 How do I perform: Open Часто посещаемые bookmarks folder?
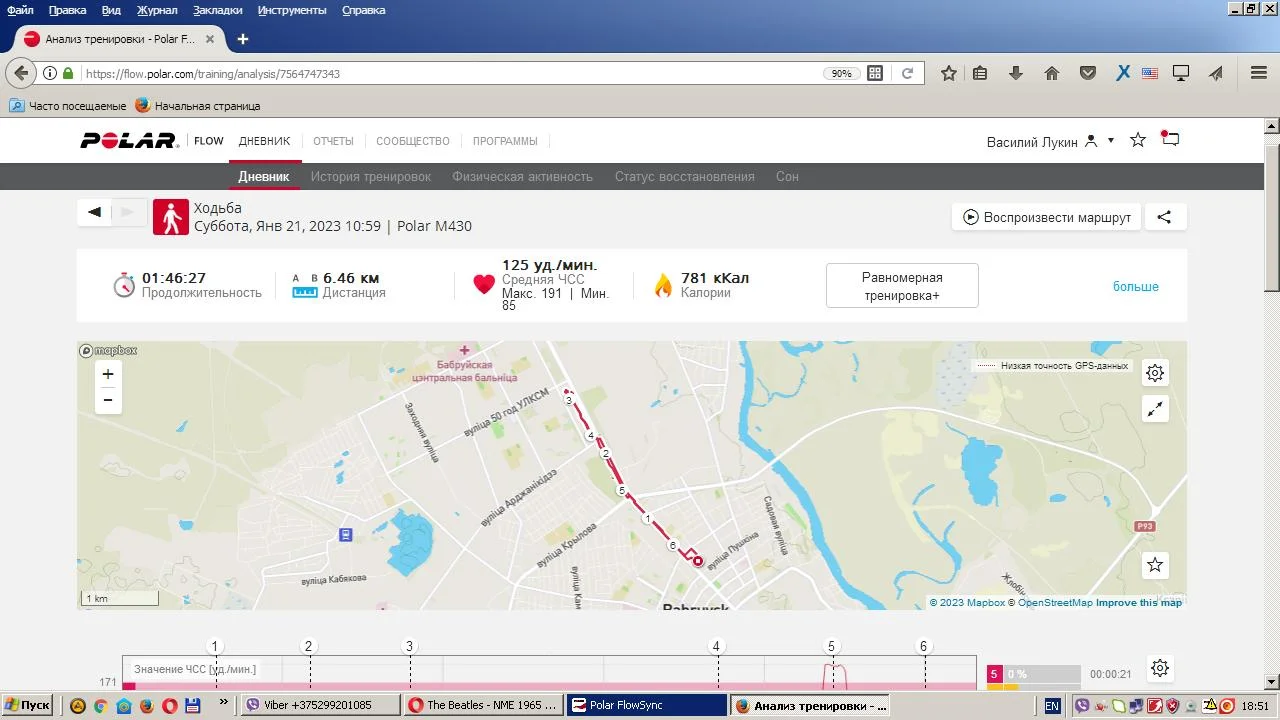pos(68,105)
